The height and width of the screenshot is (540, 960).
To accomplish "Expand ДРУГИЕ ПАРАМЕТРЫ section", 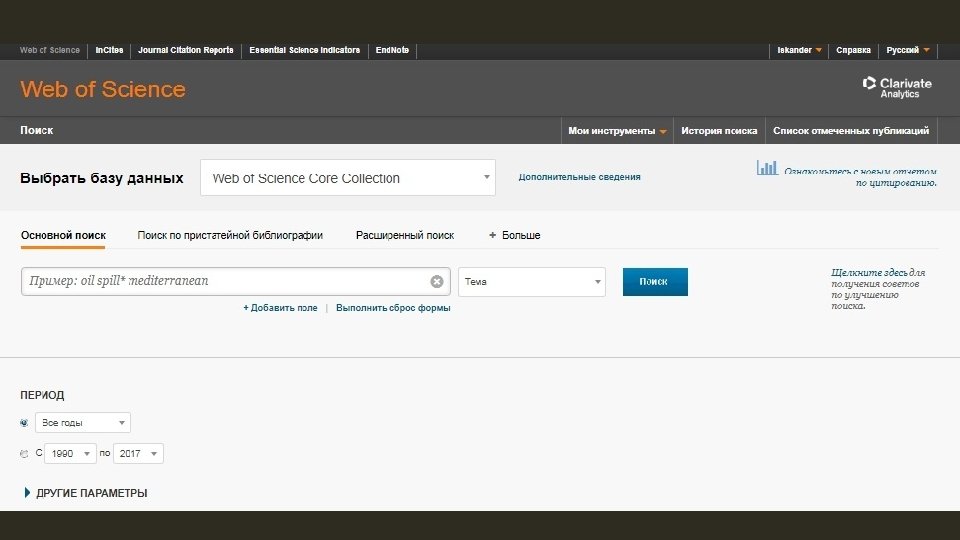I will [x=86, y=493].
